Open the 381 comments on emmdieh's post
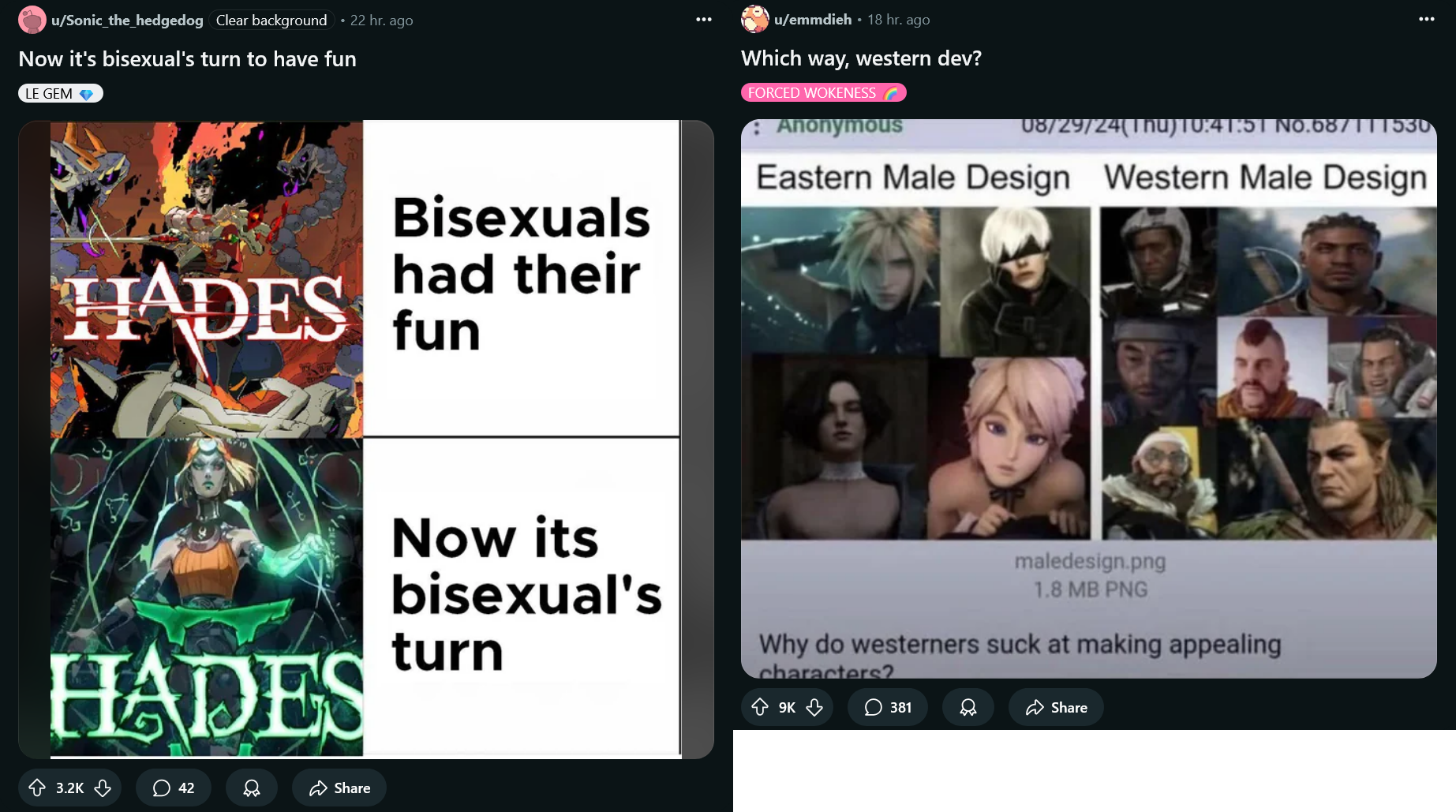 tap(888, 707)
